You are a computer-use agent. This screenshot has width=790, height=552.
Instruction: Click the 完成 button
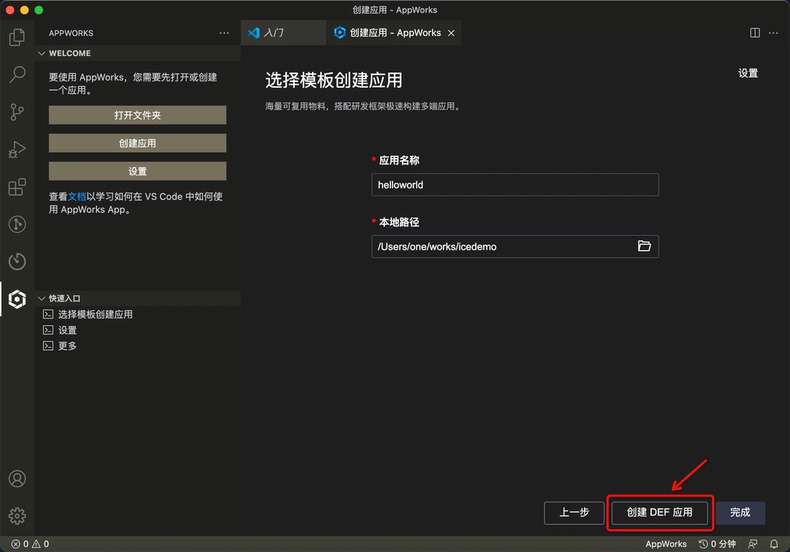point(740,513)
